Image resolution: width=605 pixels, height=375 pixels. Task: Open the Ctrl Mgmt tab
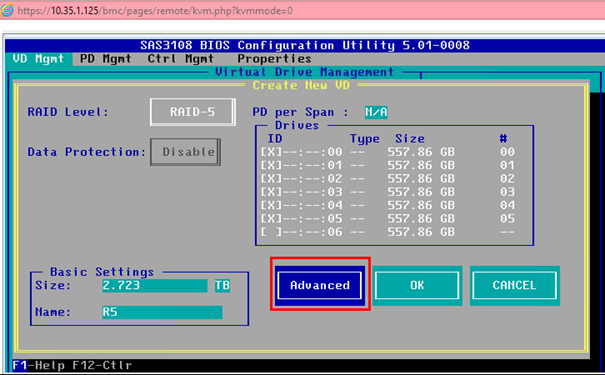(x=181, y=59)
